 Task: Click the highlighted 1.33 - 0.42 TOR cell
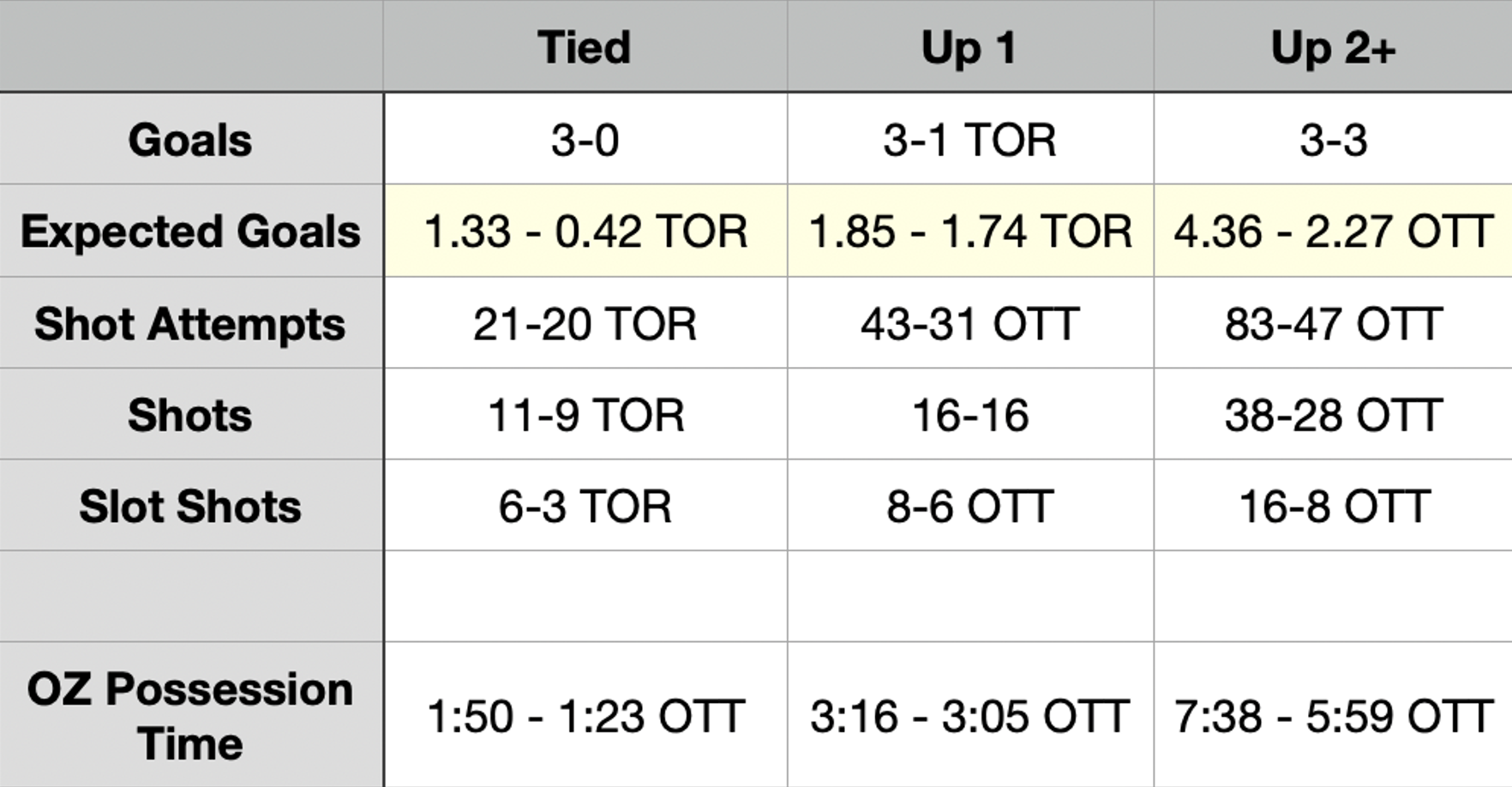point(585,231)
